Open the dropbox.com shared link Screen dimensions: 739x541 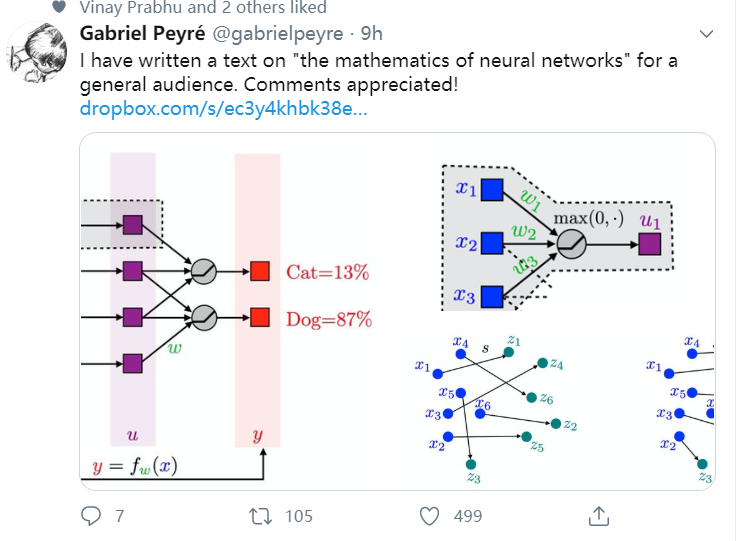pyautogui.click(x=223, y=108)
